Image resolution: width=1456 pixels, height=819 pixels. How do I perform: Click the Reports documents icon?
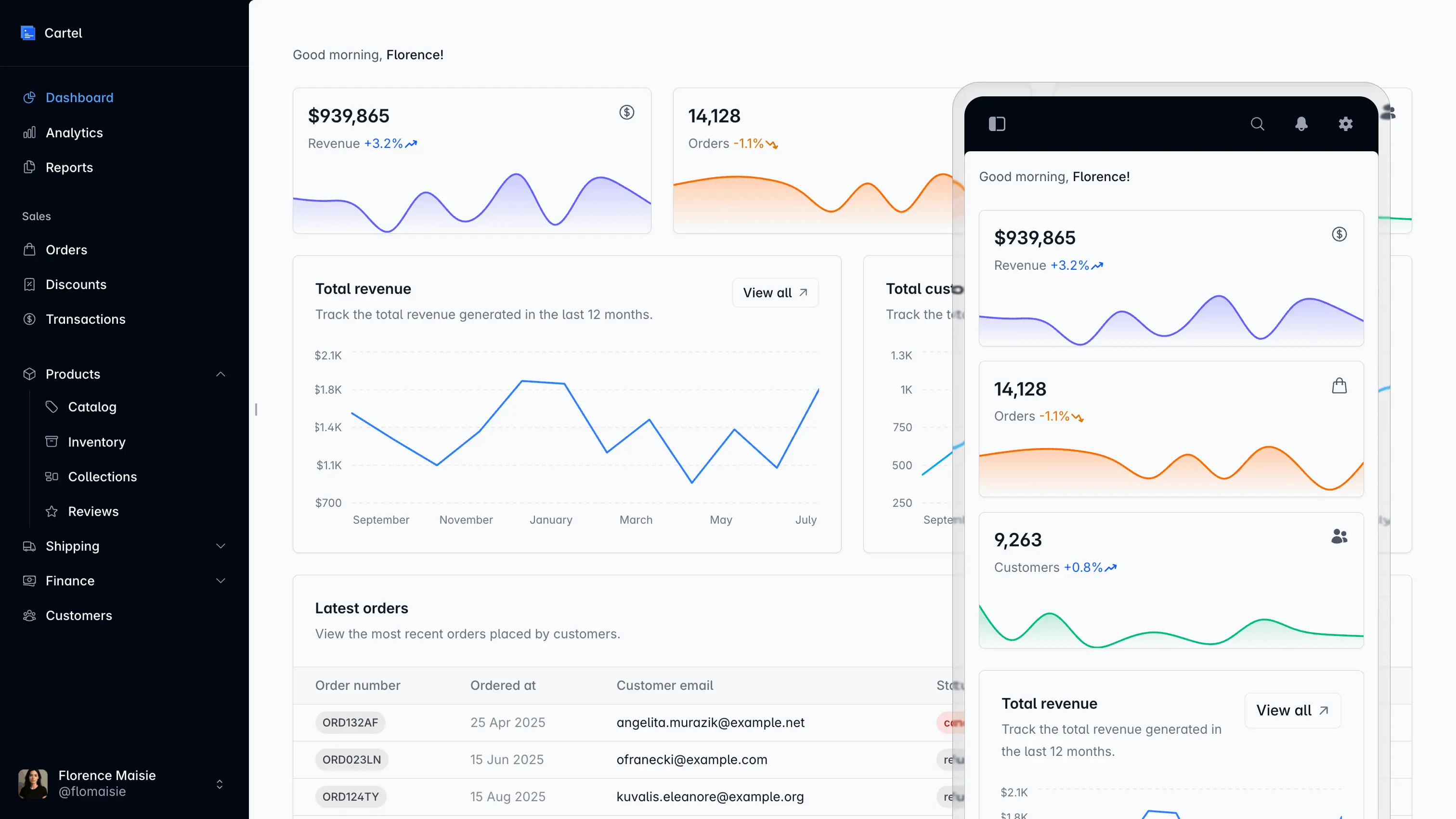click(29, 167)
